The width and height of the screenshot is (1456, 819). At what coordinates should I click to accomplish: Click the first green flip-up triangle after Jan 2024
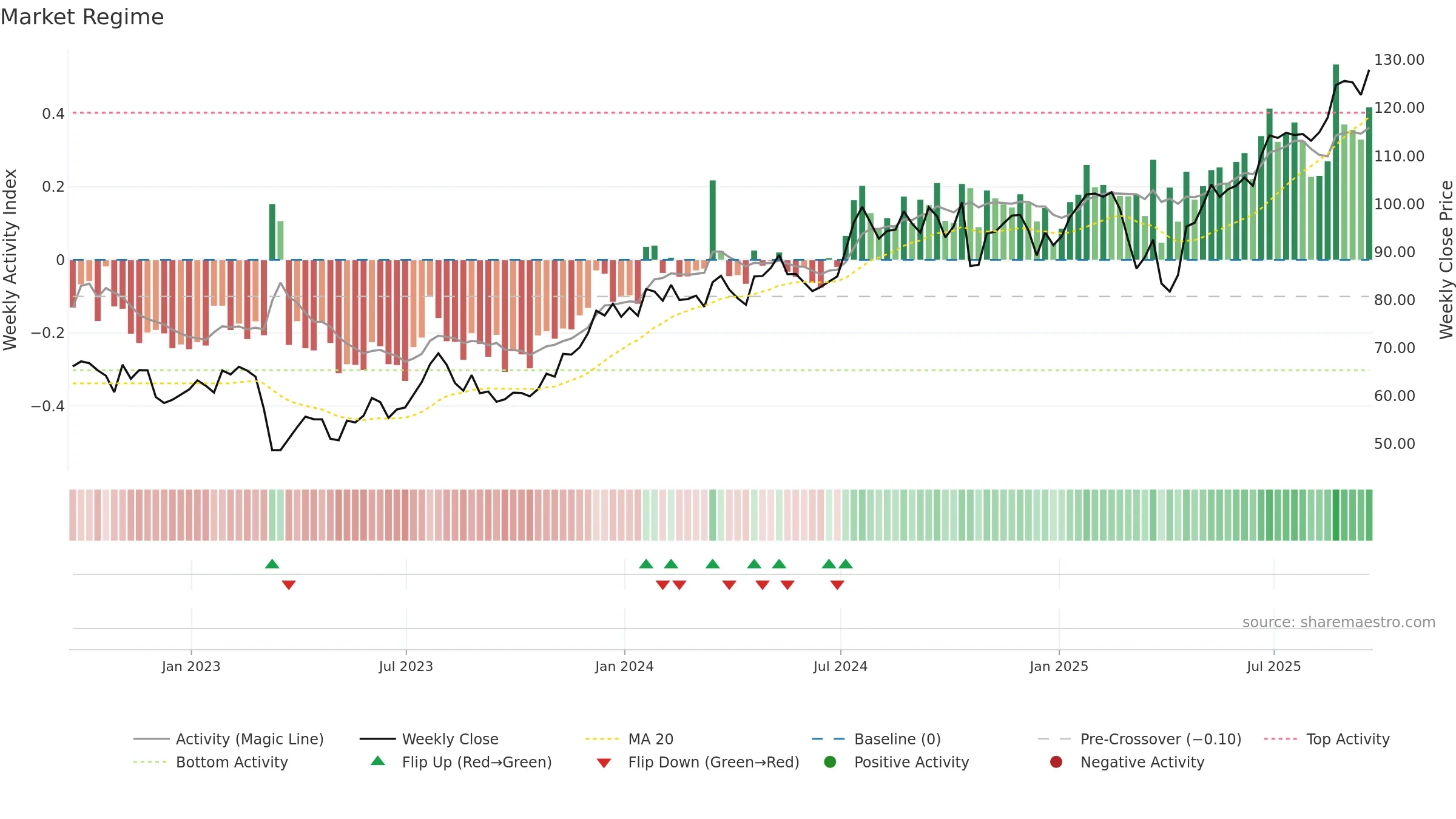[x=646, y=564]
